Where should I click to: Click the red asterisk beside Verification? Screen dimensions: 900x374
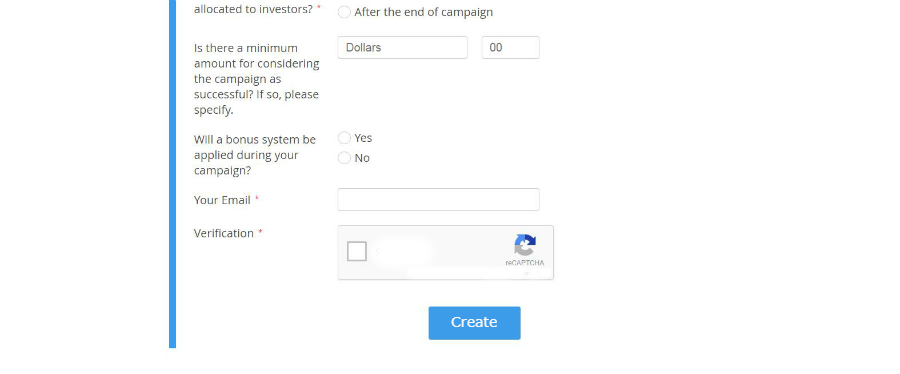(x=260, y=232)
